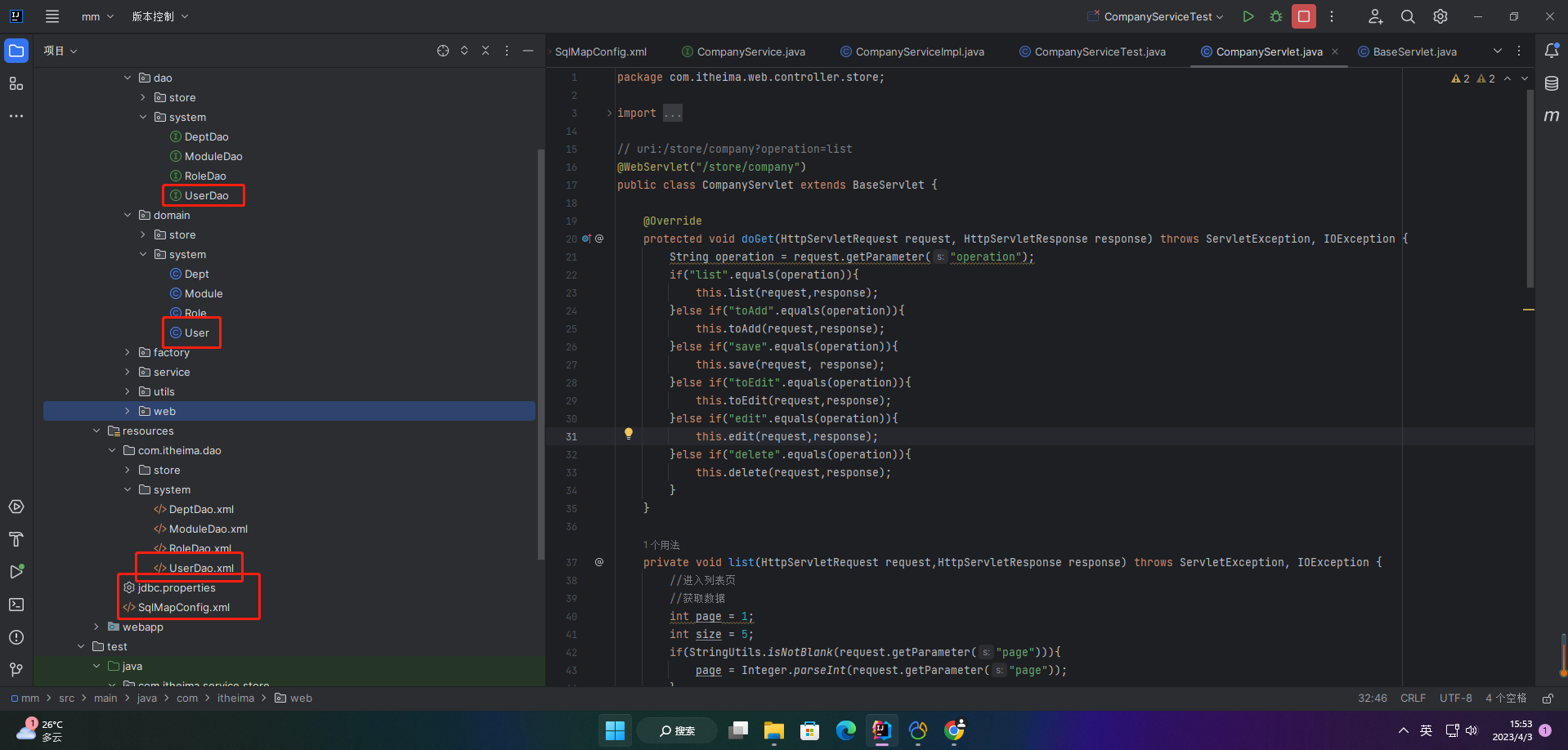The image size is (1568, 750).
Task: Switch to the SqlMapConfig.xml tab
Action: click(x=600, y=51)
